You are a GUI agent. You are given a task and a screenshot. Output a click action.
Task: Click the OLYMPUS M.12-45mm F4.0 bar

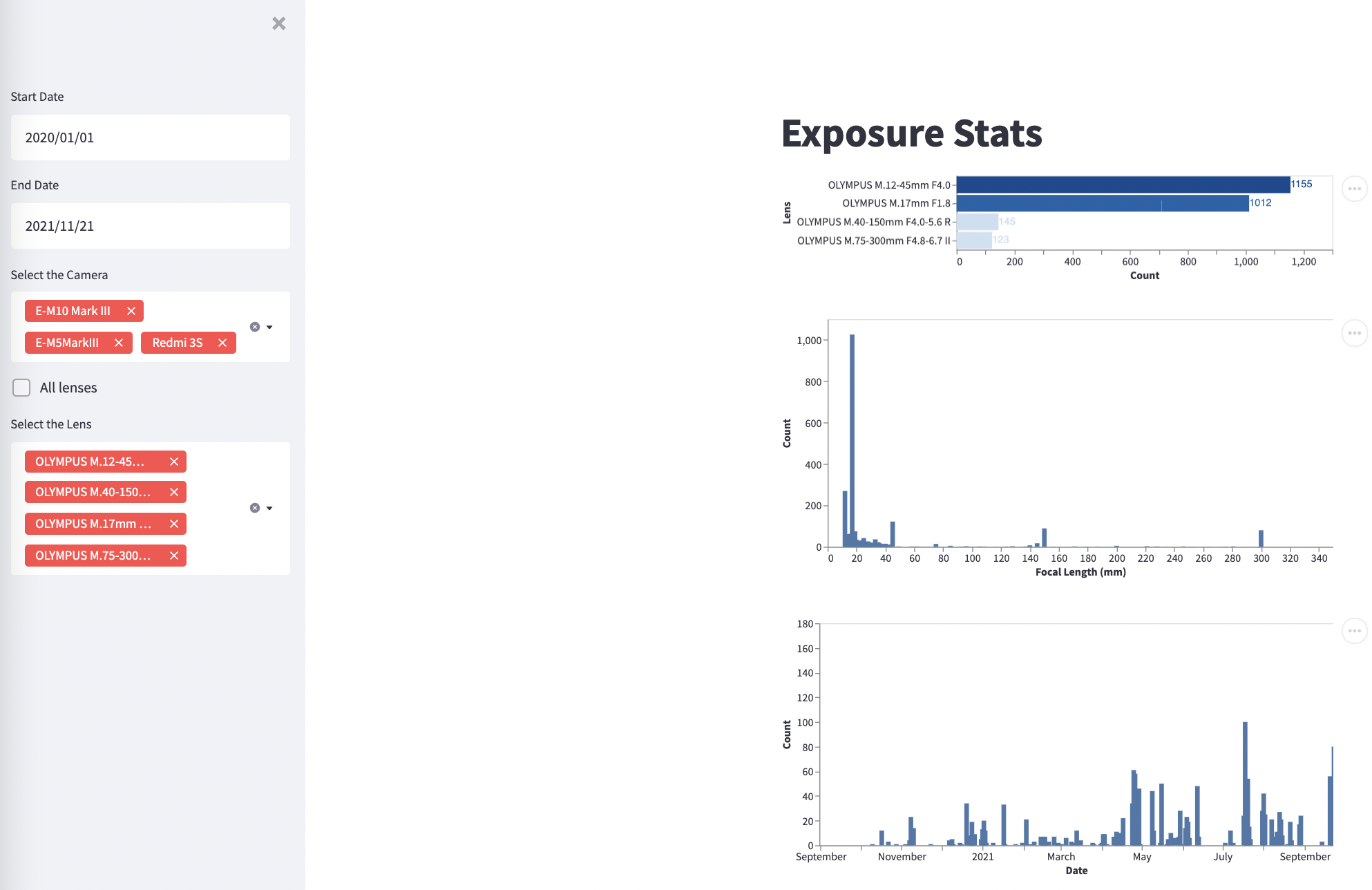point(1123,184)
